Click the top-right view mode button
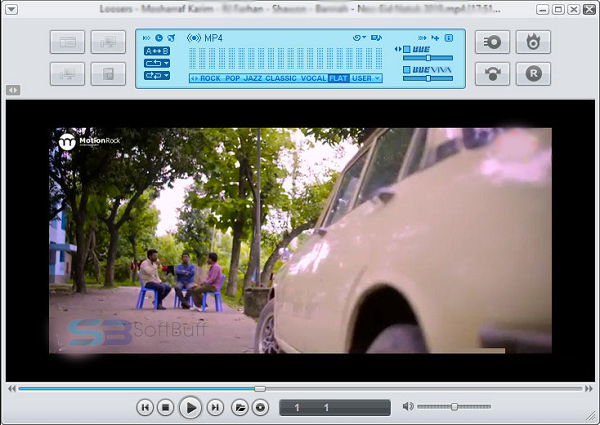Image resolution: width=600 pixels, height=425 pixels. tap(108, 42)
